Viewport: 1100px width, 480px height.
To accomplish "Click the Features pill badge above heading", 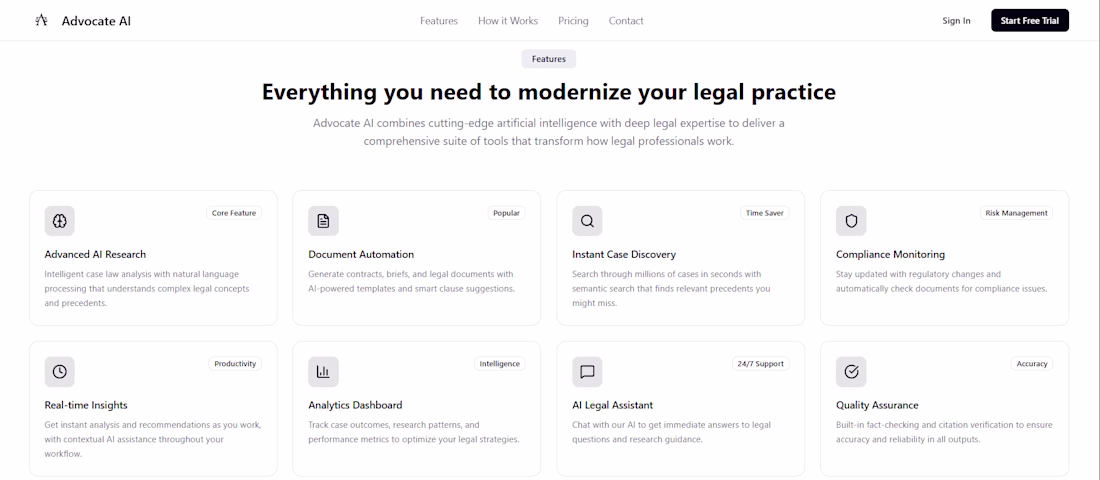I will pyautogui.click(x=549, y=59).
